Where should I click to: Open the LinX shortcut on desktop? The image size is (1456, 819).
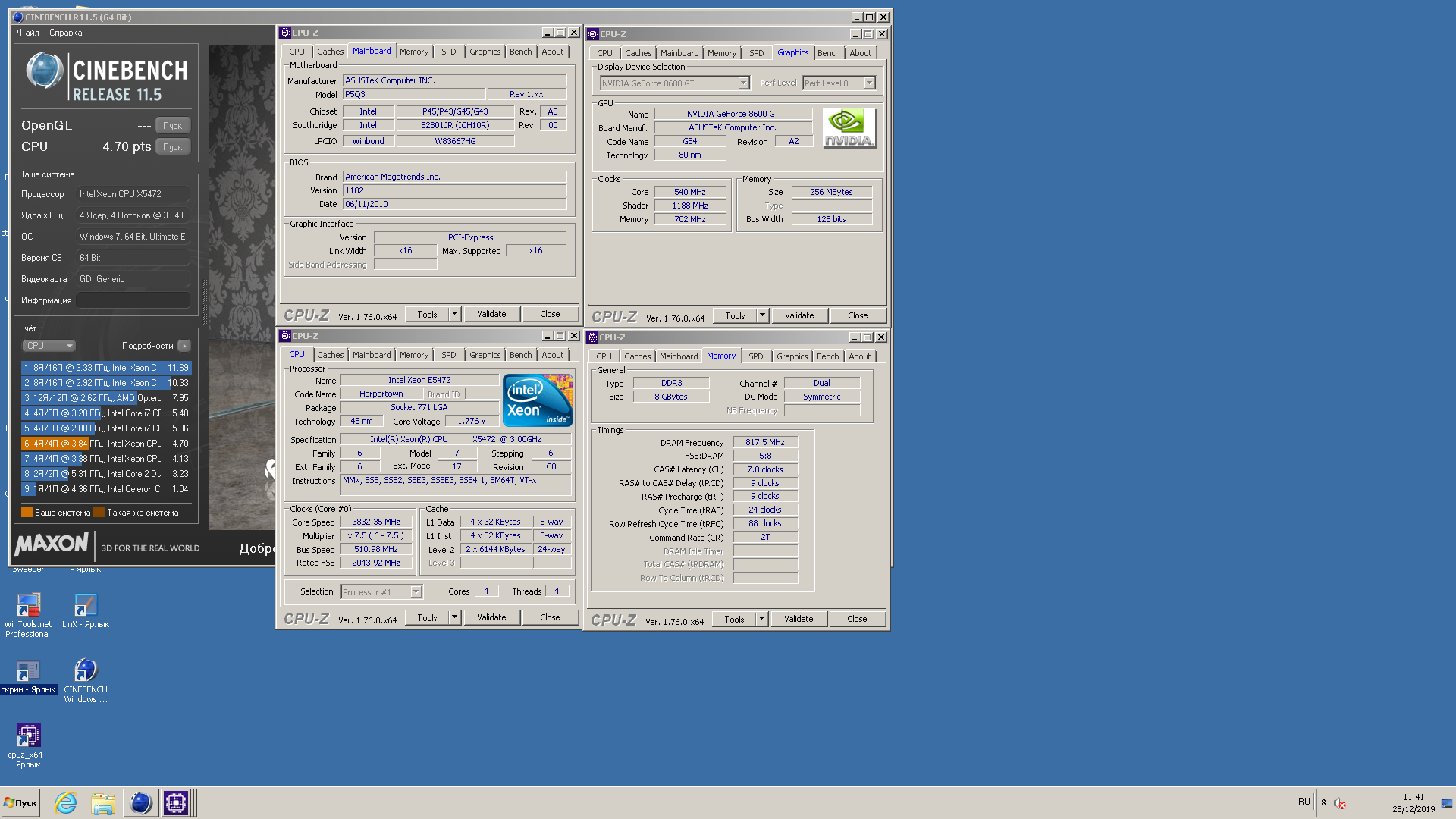pos(86,611)
